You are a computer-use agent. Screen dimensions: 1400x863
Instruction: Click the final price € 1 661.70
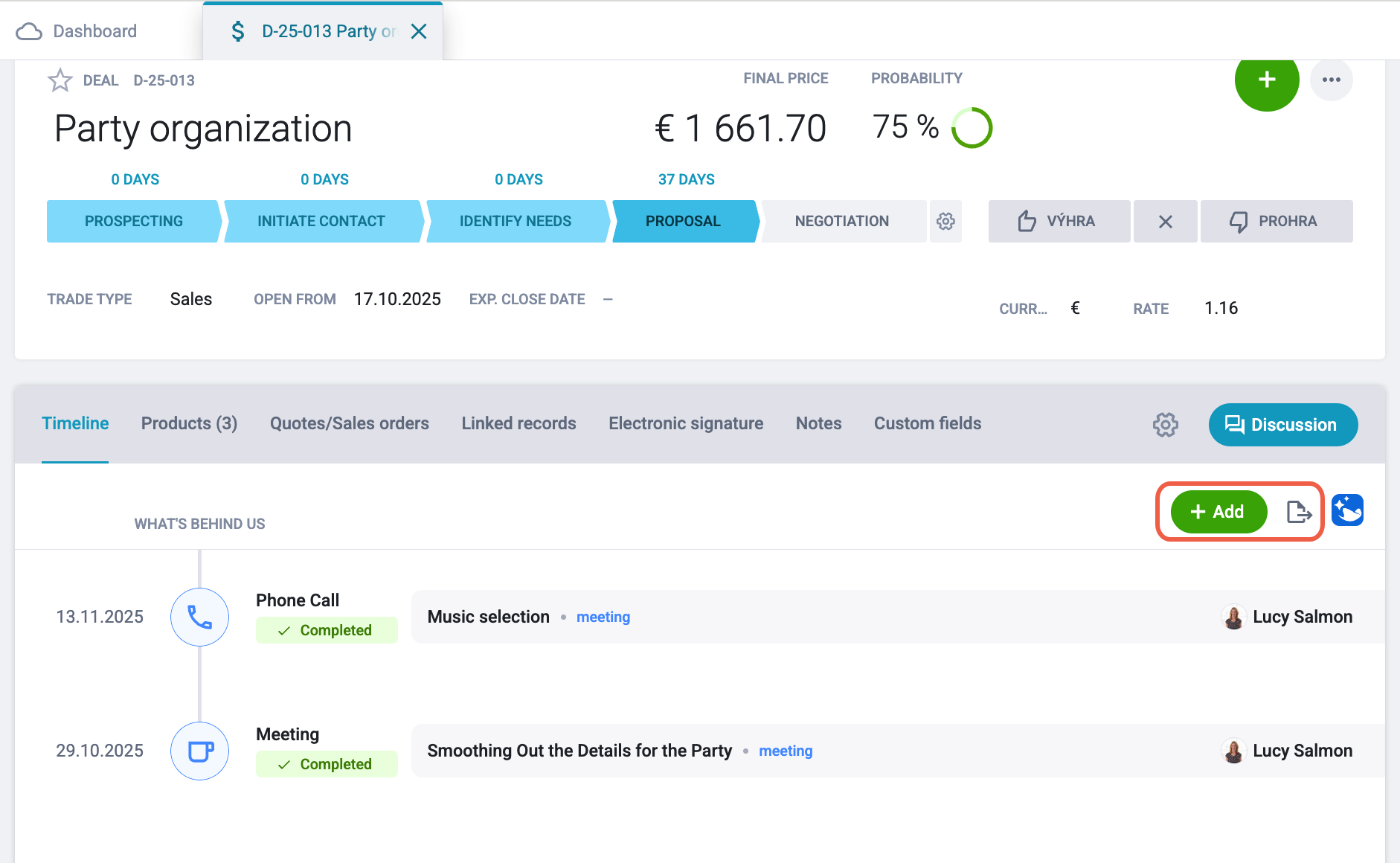coord(740,128)
